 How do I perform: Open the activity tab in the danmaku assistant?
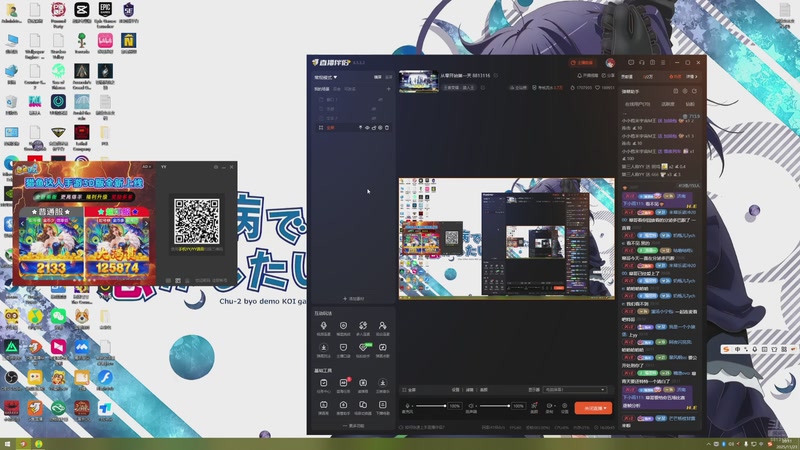tap(668, 104)
